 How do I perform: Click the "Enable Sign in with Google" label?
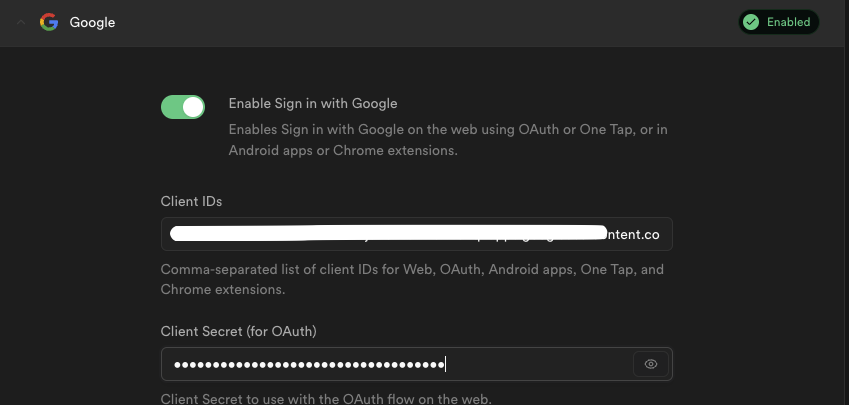pos(313,103)
